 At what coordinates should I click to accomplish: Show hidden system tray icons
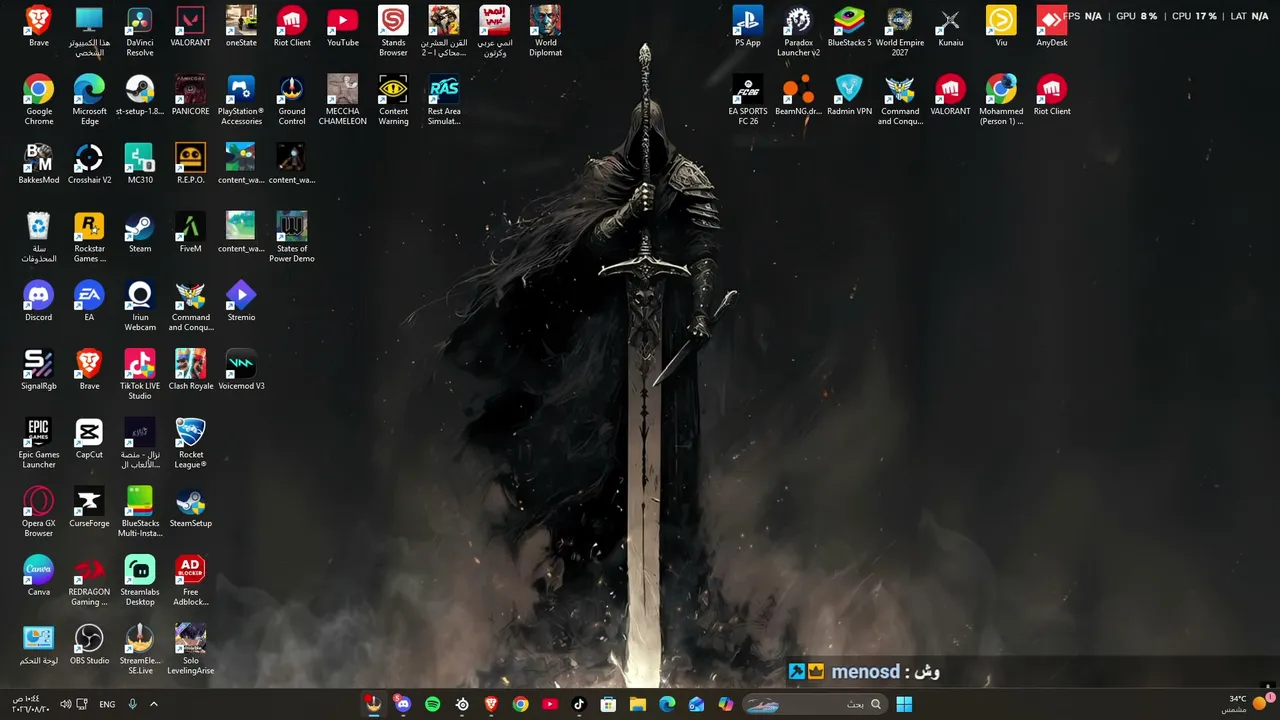tap(154, 704)
